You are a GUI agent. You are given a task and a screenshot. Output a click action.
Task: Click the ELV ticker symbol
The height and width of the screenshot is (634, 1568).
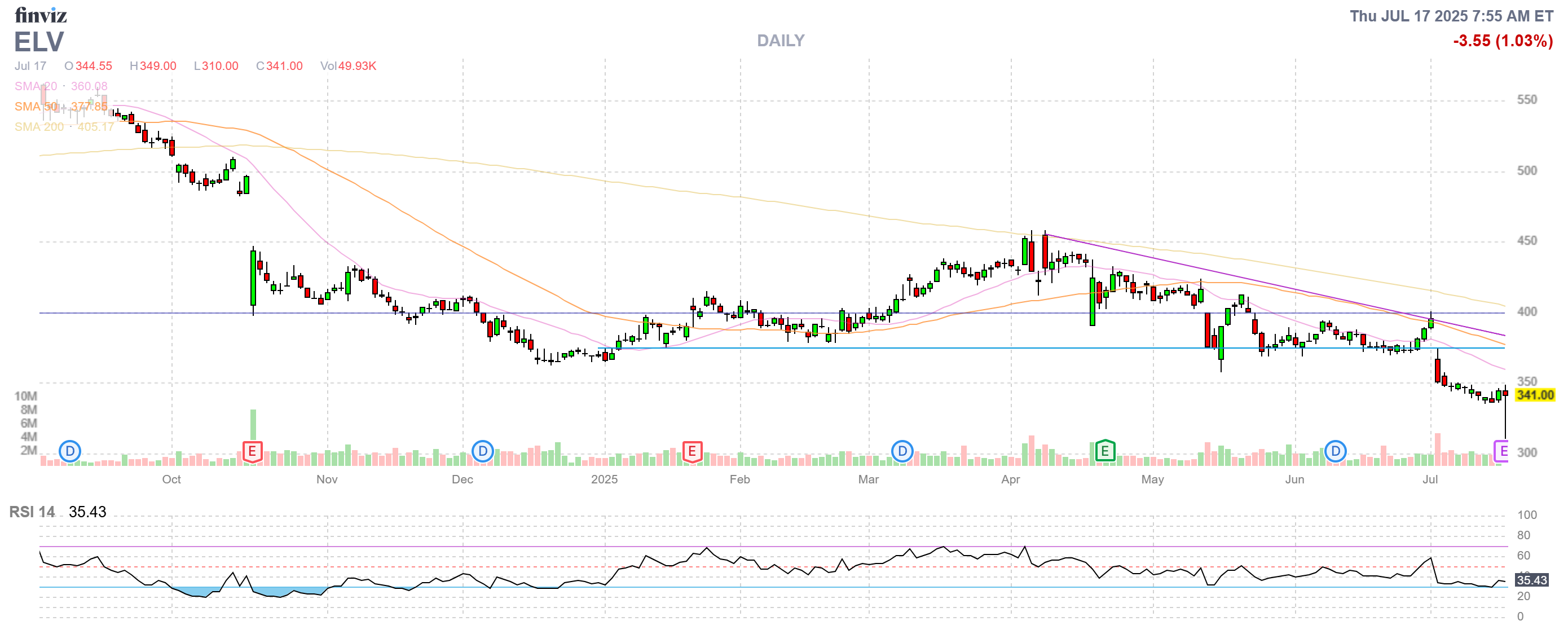[x=39, y=42]
